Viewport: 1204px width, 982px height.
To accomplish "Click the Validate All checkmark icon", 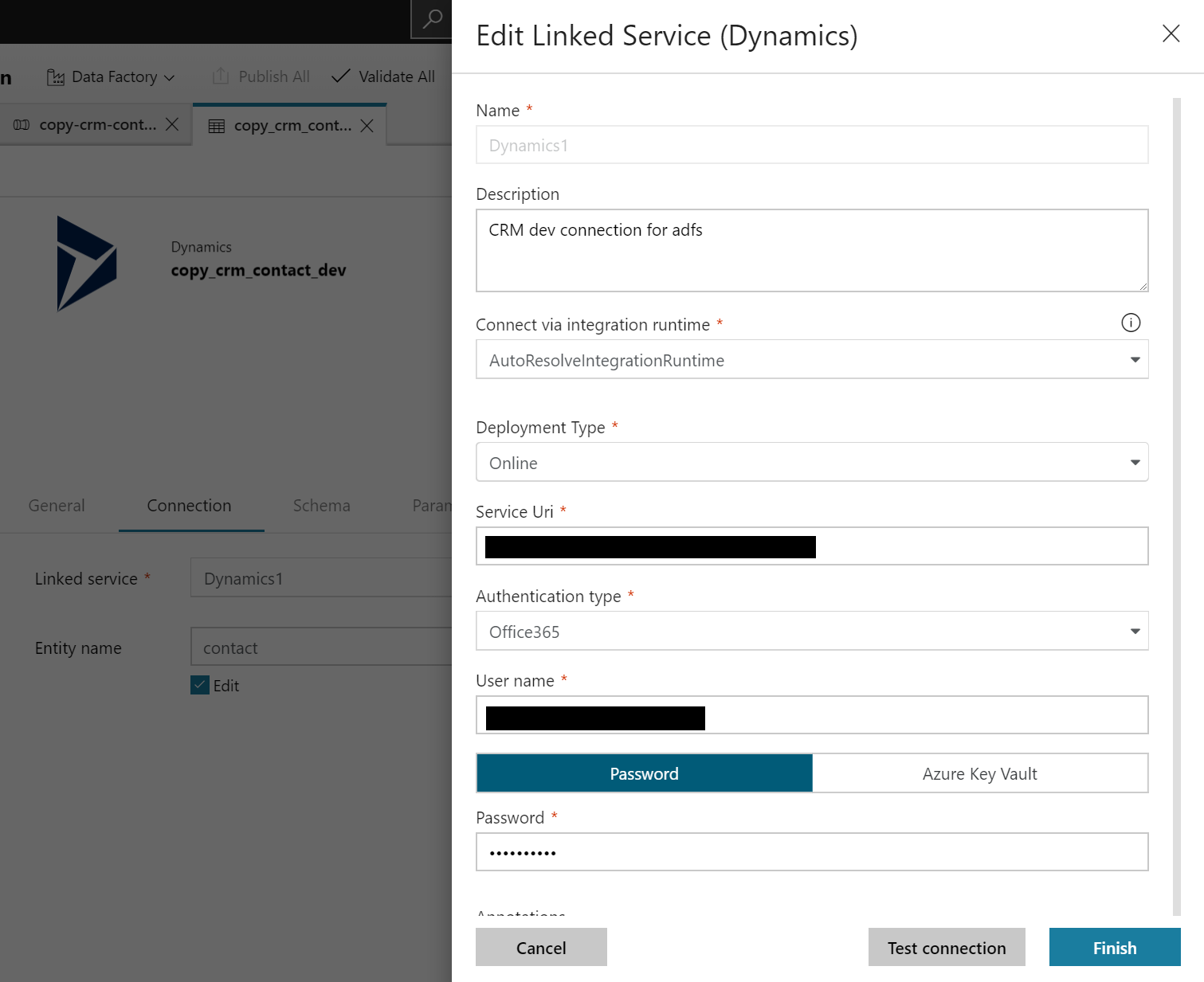I will [x=340, y=76].
